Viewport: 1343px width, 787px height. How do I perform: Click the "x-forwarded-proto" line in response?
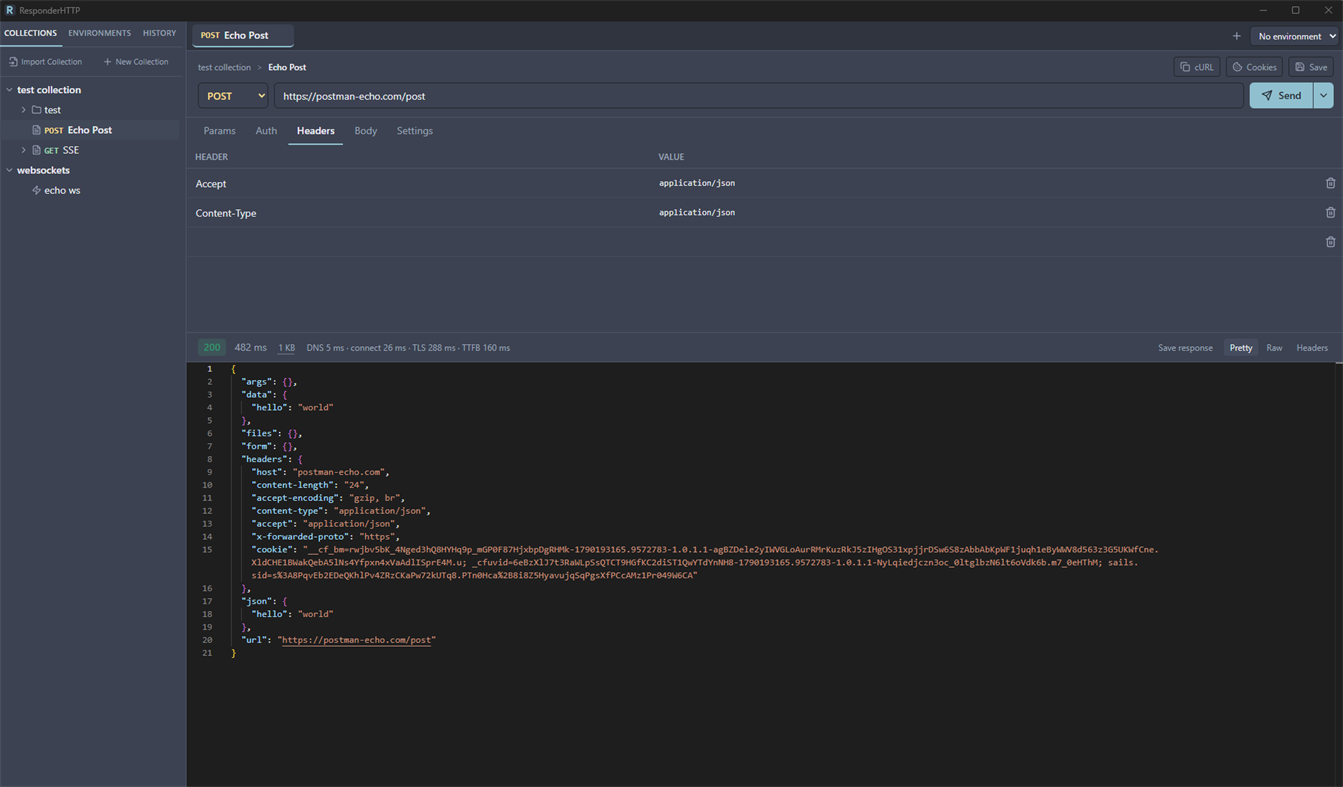pos(325,537)
